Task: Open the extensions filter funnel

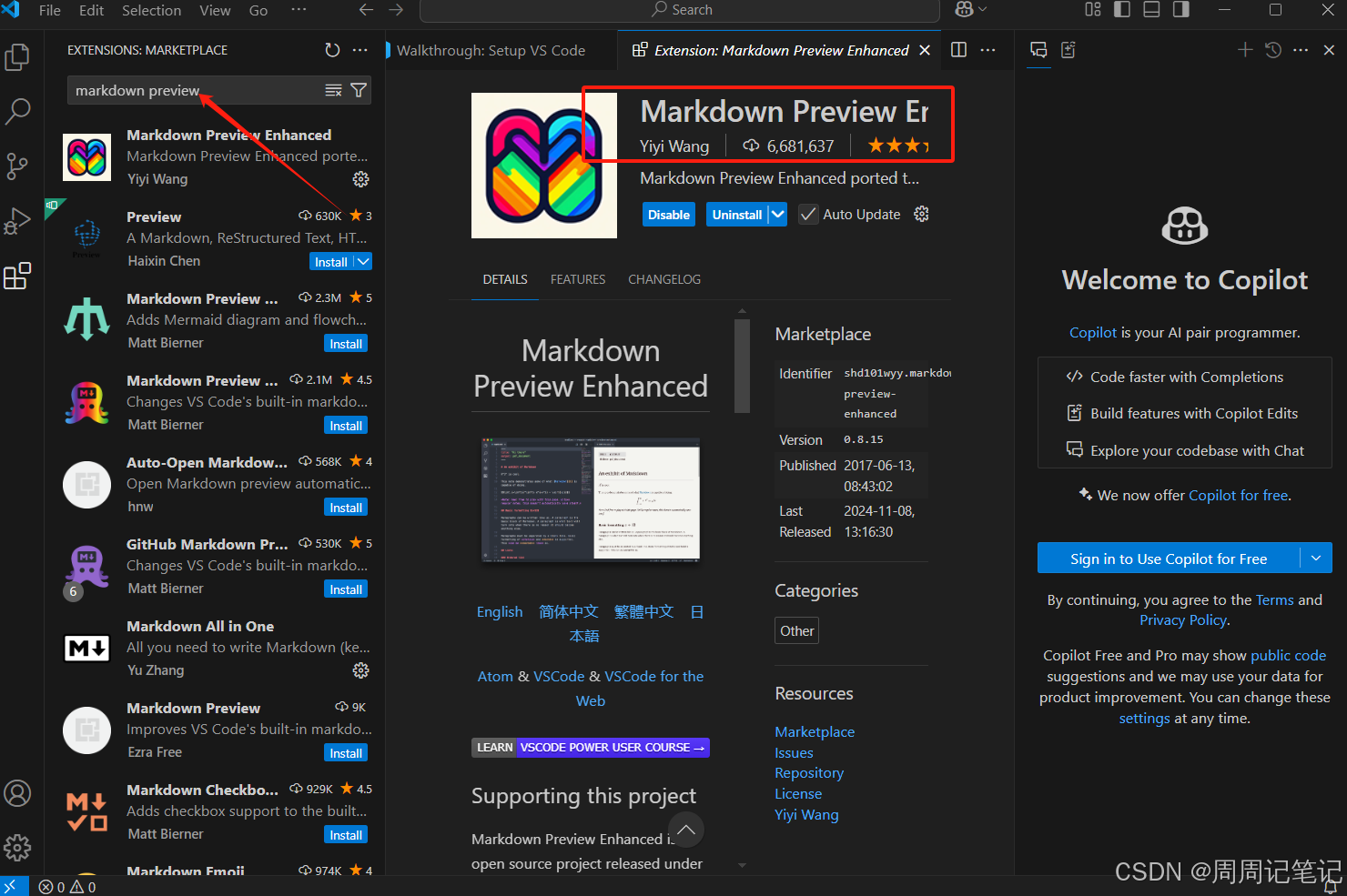Action: click(359, 90)
